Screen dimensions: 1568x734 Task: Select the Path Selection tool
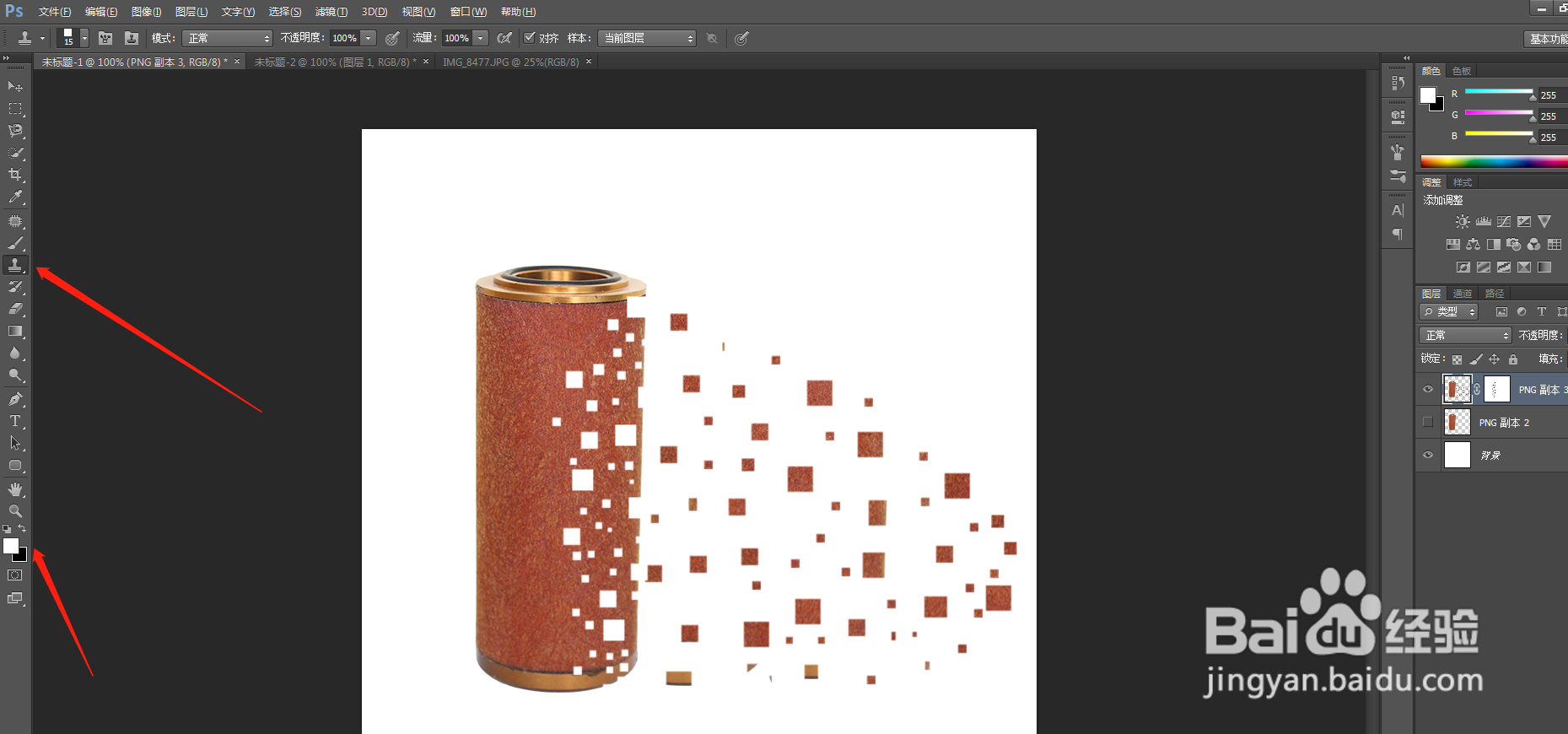(x=15, y=443)
